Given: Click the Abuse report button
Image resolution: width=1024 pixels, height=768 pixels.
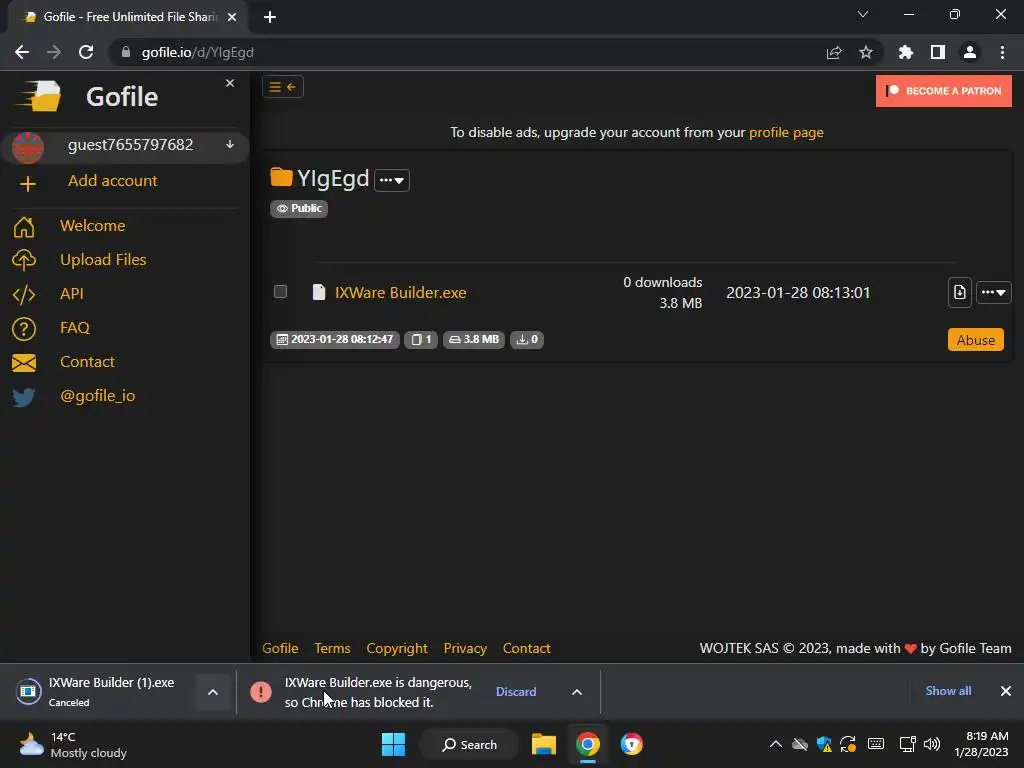Looking at the screenshot, I should (976, 340).
